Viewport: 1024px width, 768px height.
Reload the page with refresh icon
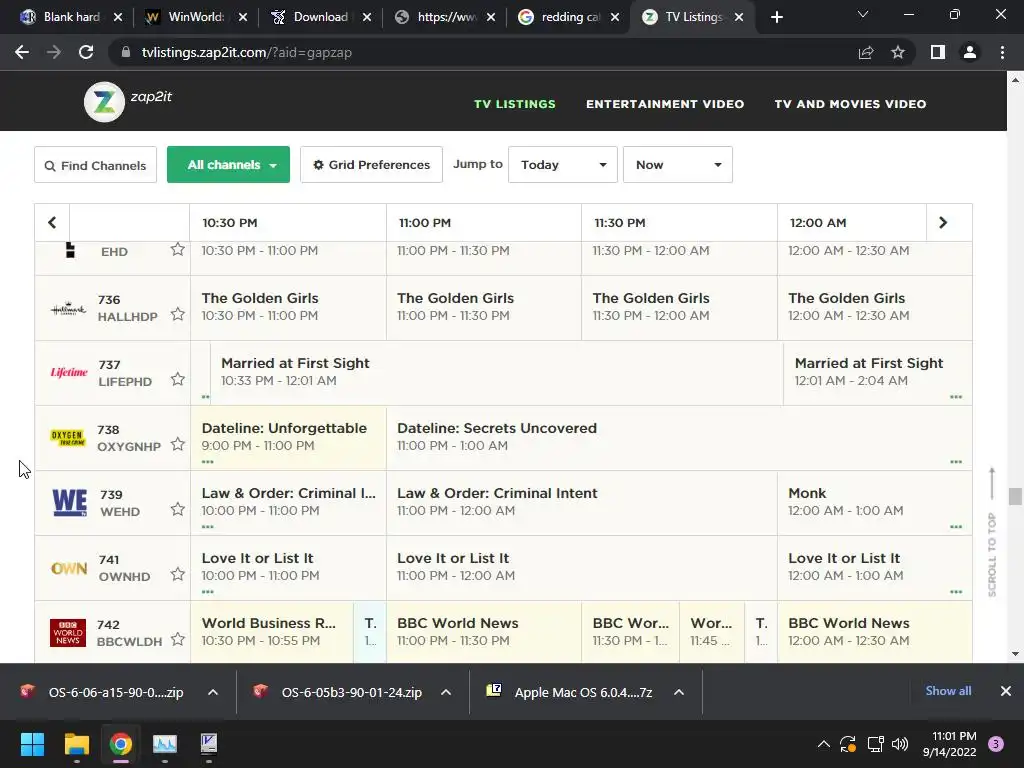point(86,52)
